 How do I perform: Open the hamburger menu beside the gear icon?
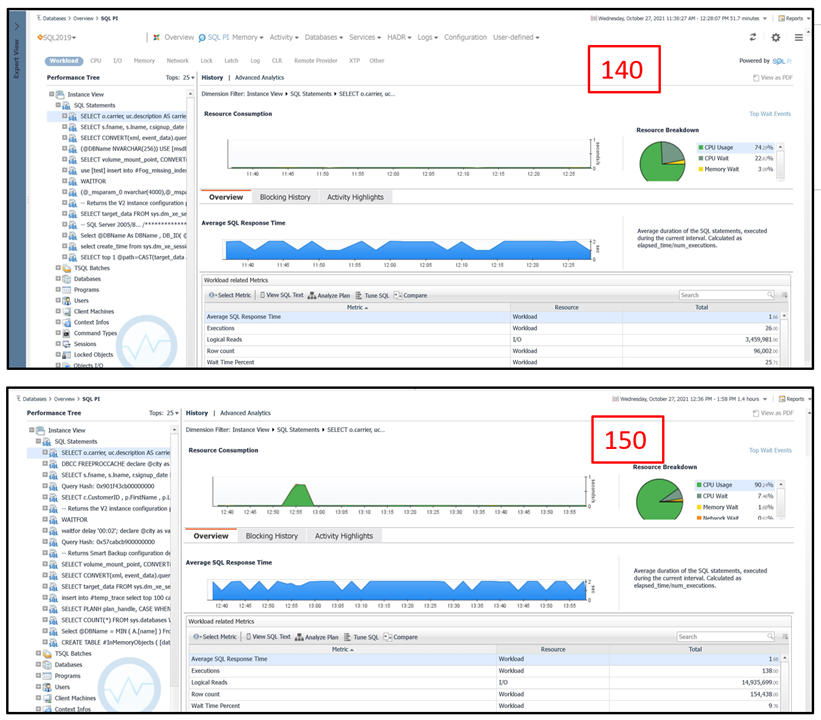[x=798, y=37]
